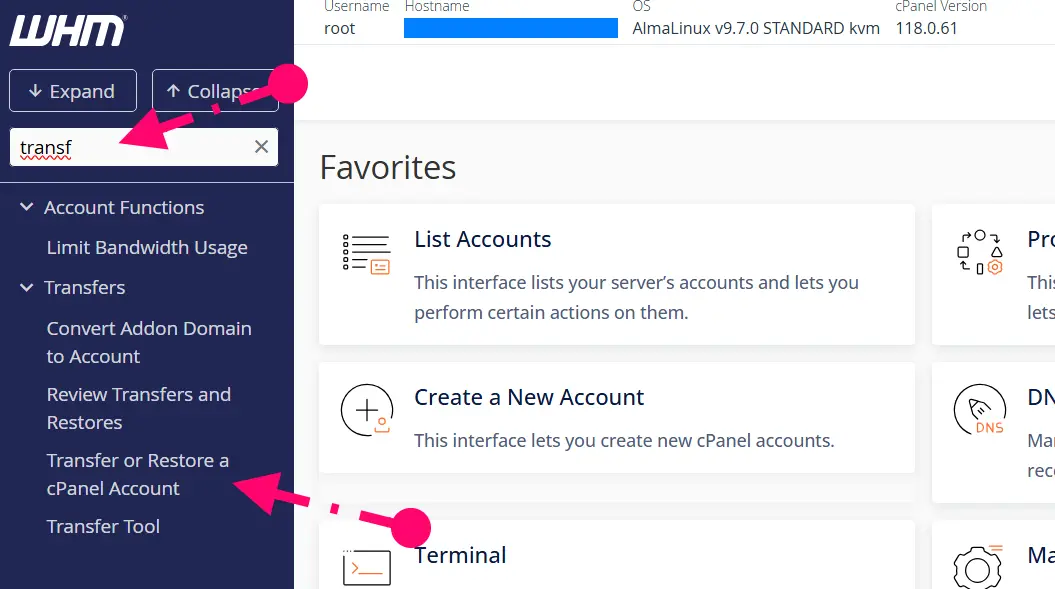Clear the sidebar search field
Screen dimensions: 1055x589
(261, 147)
